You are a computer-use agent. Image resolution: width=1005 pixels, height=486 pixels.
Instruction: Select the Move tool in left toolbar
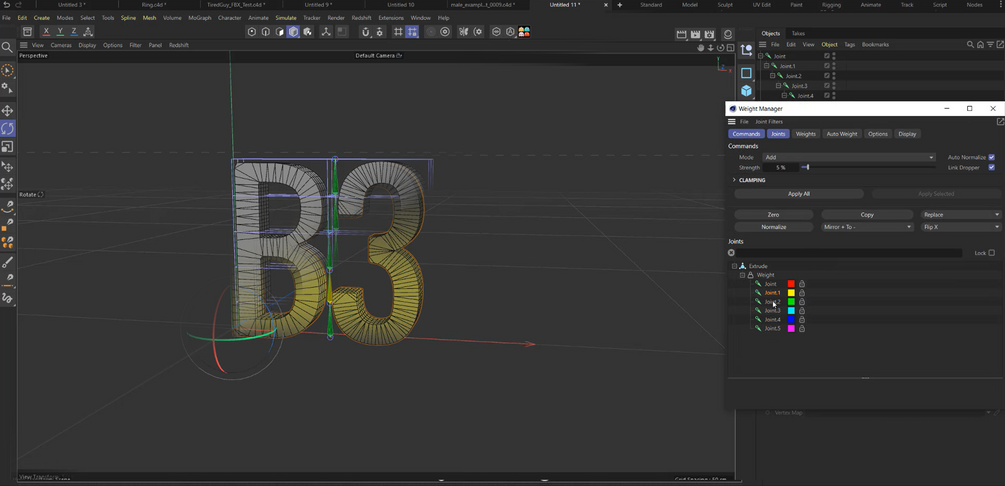(x=7, y=111)
